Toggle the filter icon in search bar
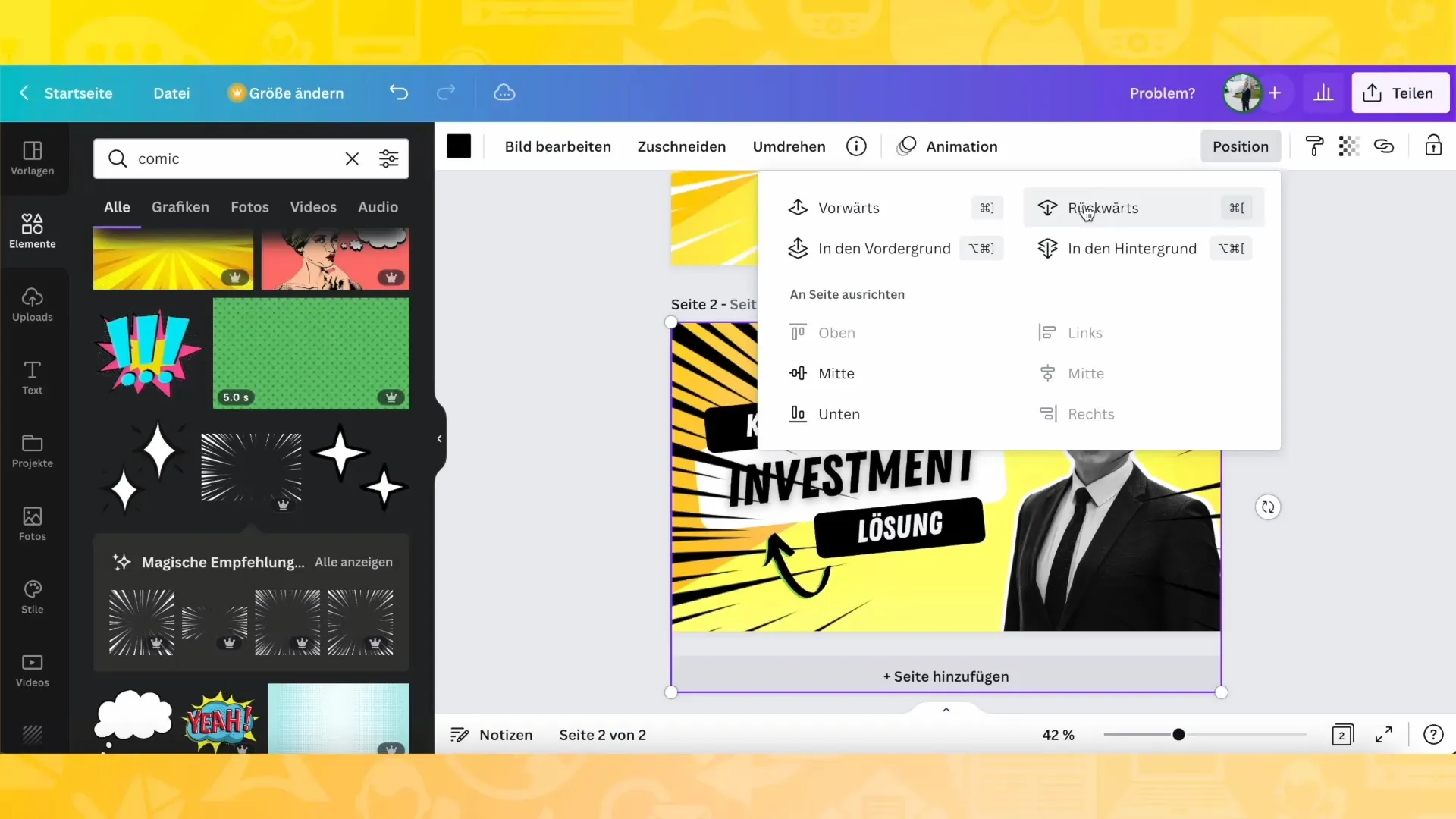The width and height of the screenshot is (1456, 819). 389,158
